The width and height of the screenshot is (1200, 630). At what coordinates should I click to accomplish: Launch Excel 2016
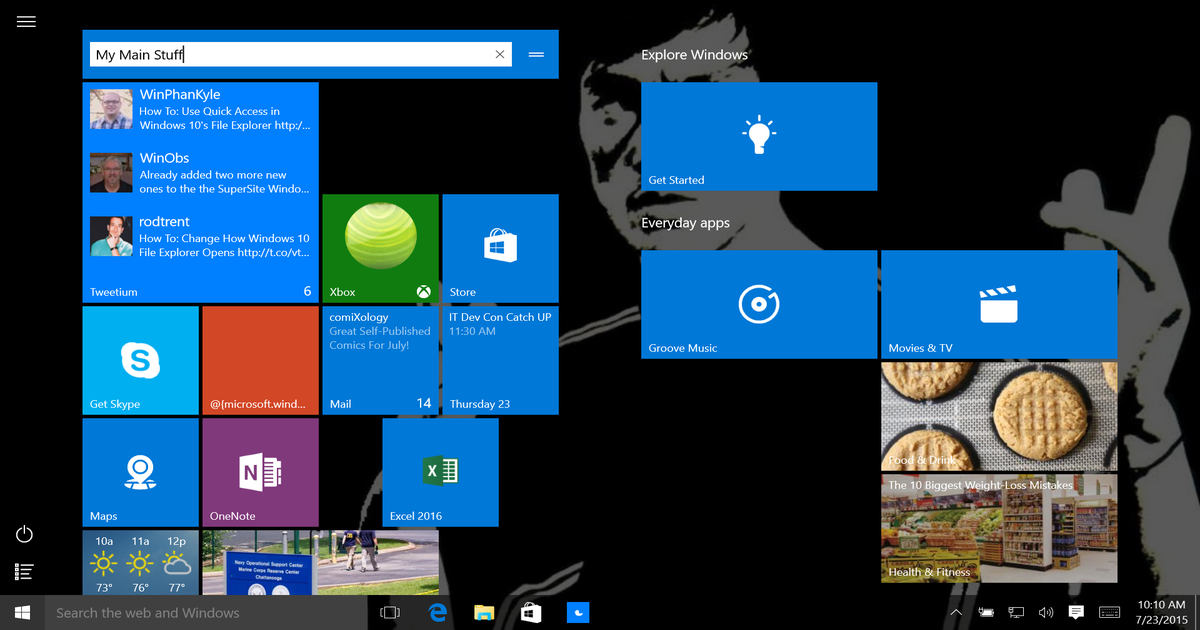pyautogui.click(x=439, y=471)
